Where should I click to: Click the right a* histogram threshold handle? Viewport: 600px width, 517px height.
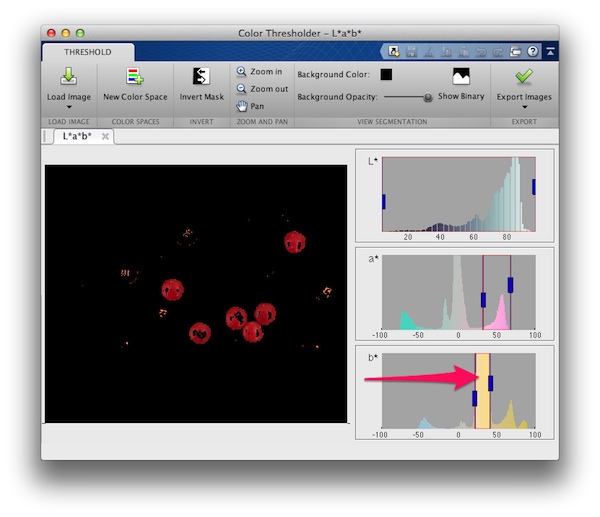tap(510, 285)
